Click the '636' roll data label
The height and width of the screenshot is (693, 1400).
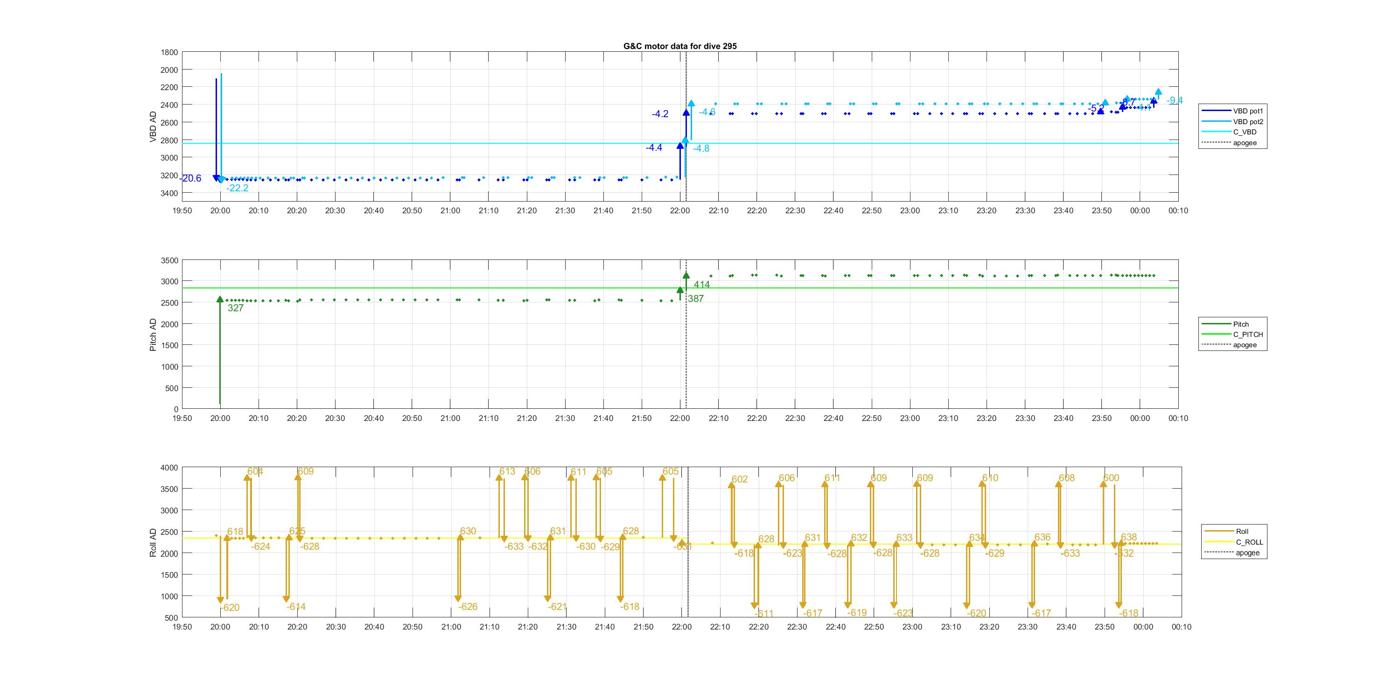pos(1042,538)
